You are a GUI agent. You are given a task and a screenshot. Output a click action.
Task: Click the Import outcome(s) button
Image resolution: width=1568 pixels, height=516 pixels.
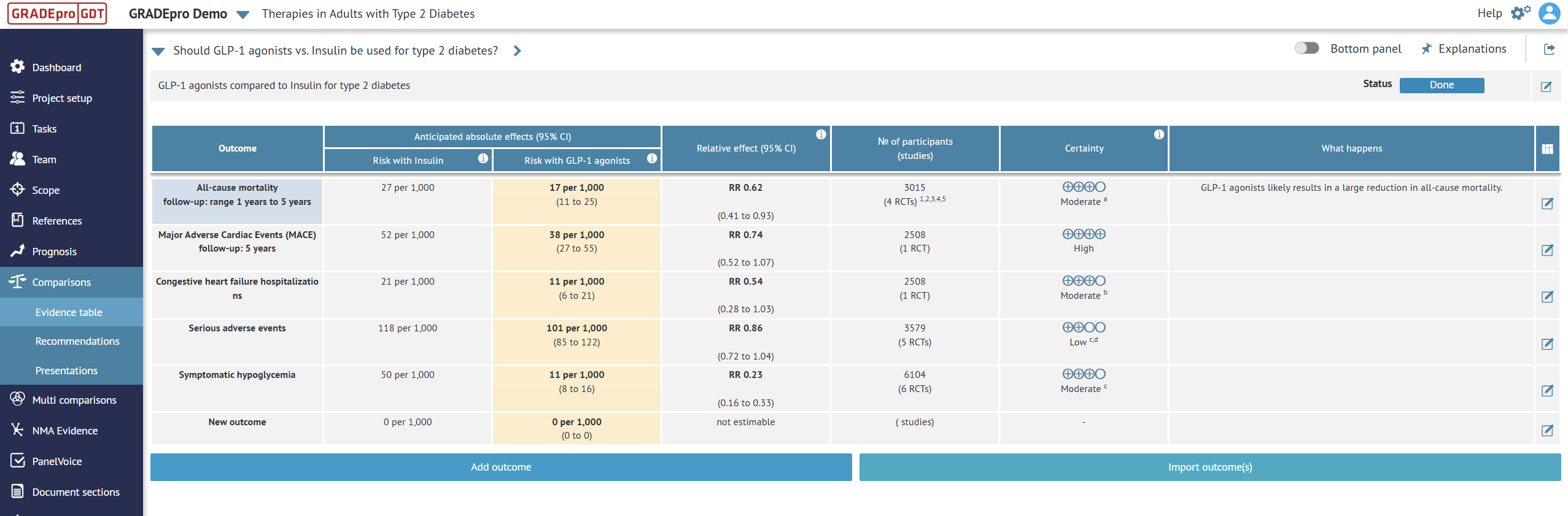point(1210,467)
